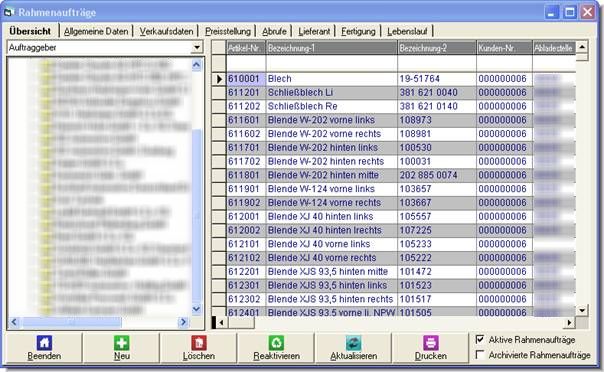Click the table horizontal scroll left arrow

coord(221,322)
